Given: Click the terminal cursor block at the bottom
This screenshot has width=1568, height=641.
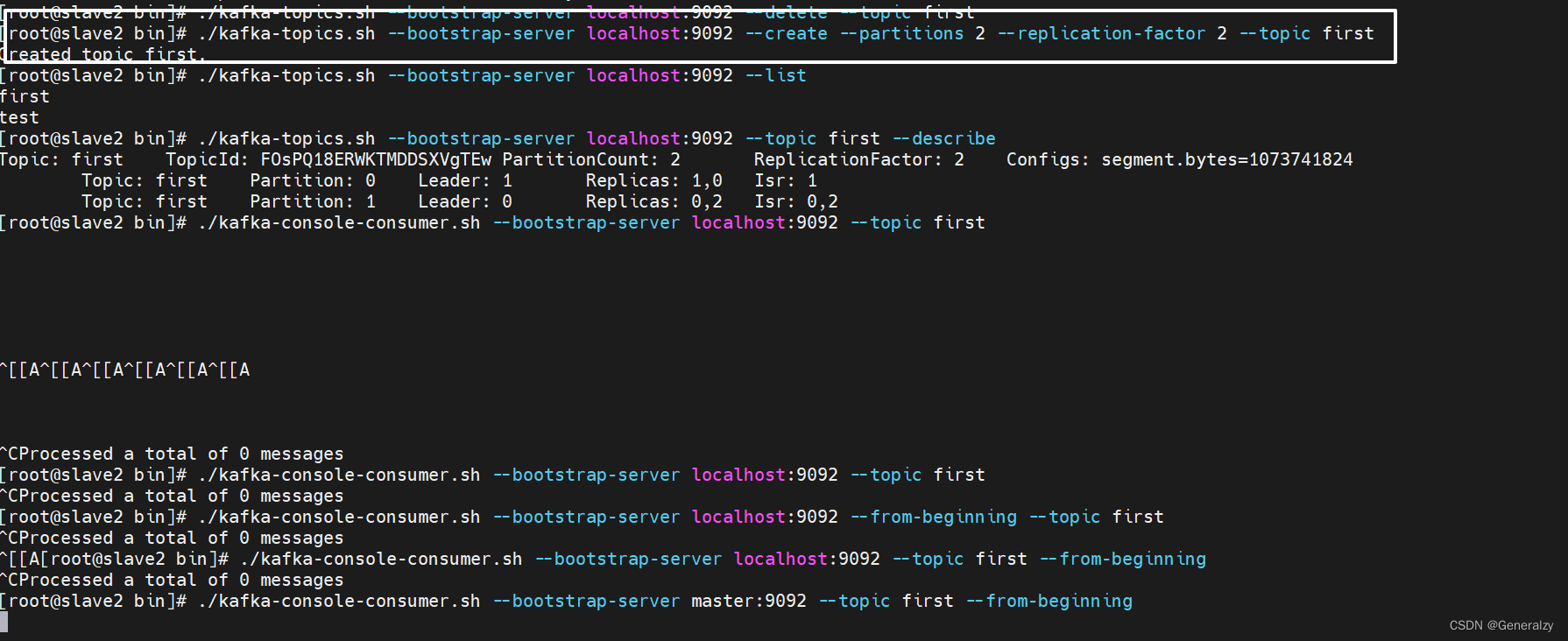Looking at the screenshot, I should (x=4, y=622).
